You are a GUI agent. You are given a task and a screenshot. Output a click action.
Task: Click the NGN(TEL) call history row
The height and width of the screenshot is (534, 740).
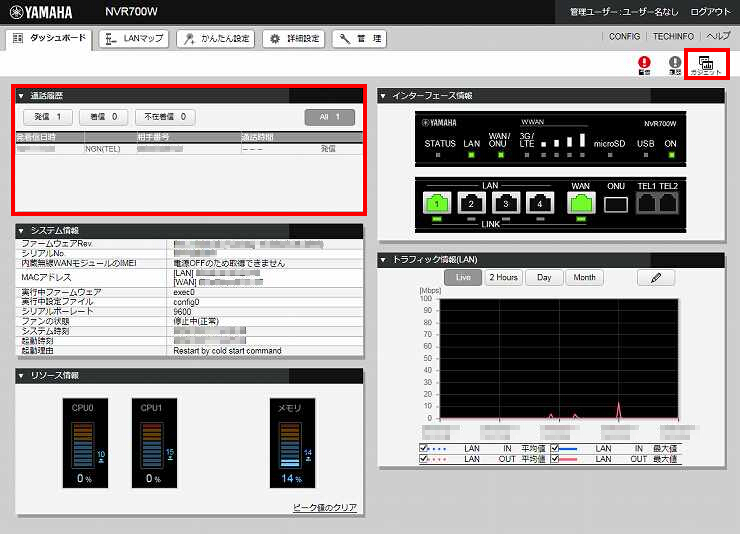189,149
